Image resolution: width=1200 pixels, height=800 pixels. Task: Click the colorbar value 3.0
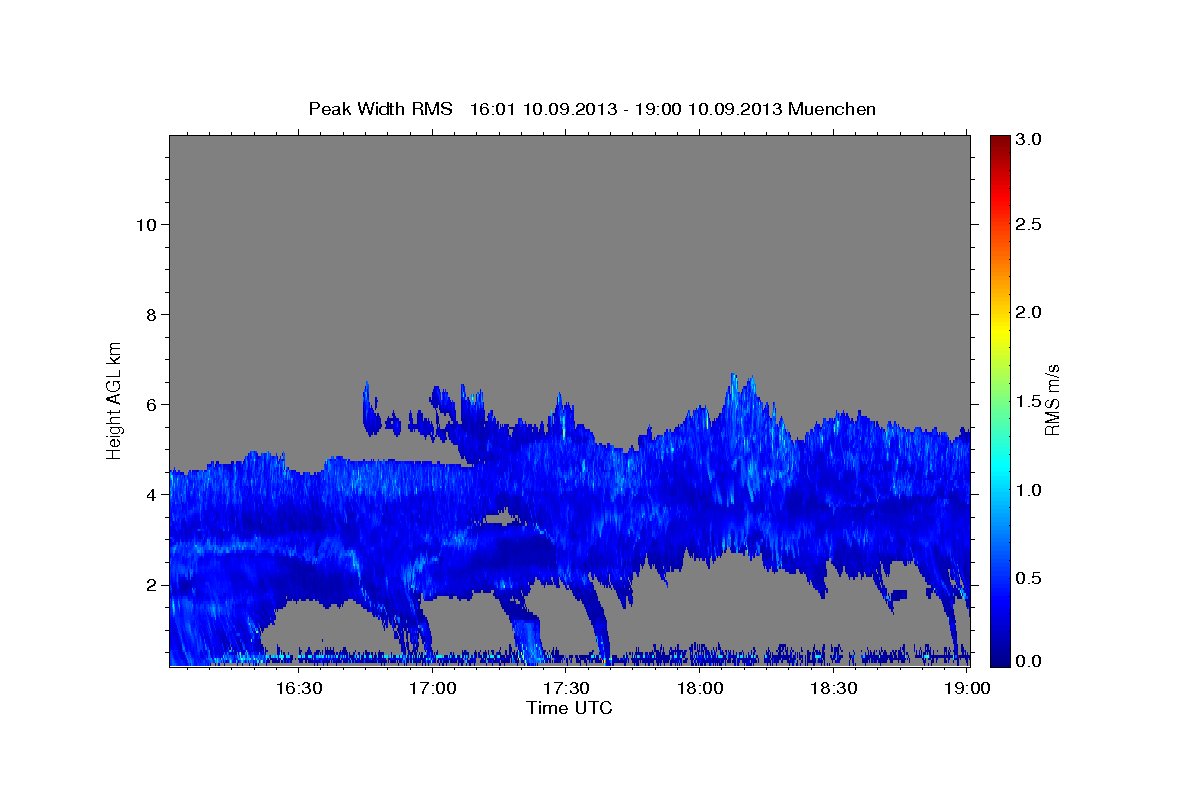click(1030, 139)
